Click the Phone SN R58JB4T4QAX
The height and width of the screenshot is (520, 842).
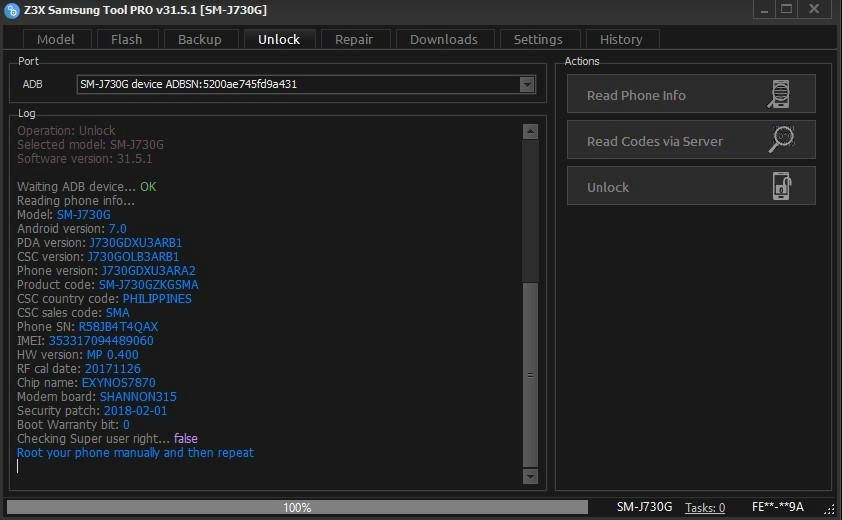coord(118,327)
